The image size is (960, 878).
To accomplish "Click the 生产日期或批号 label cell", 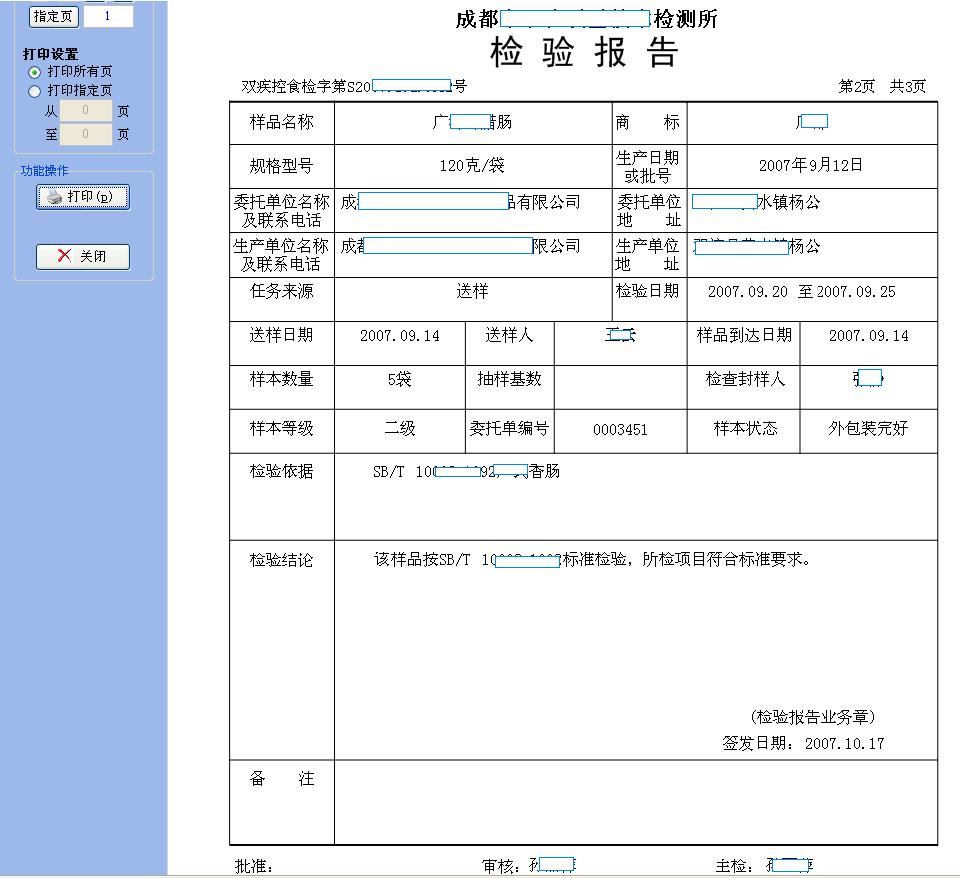I will tap(648, 167).
